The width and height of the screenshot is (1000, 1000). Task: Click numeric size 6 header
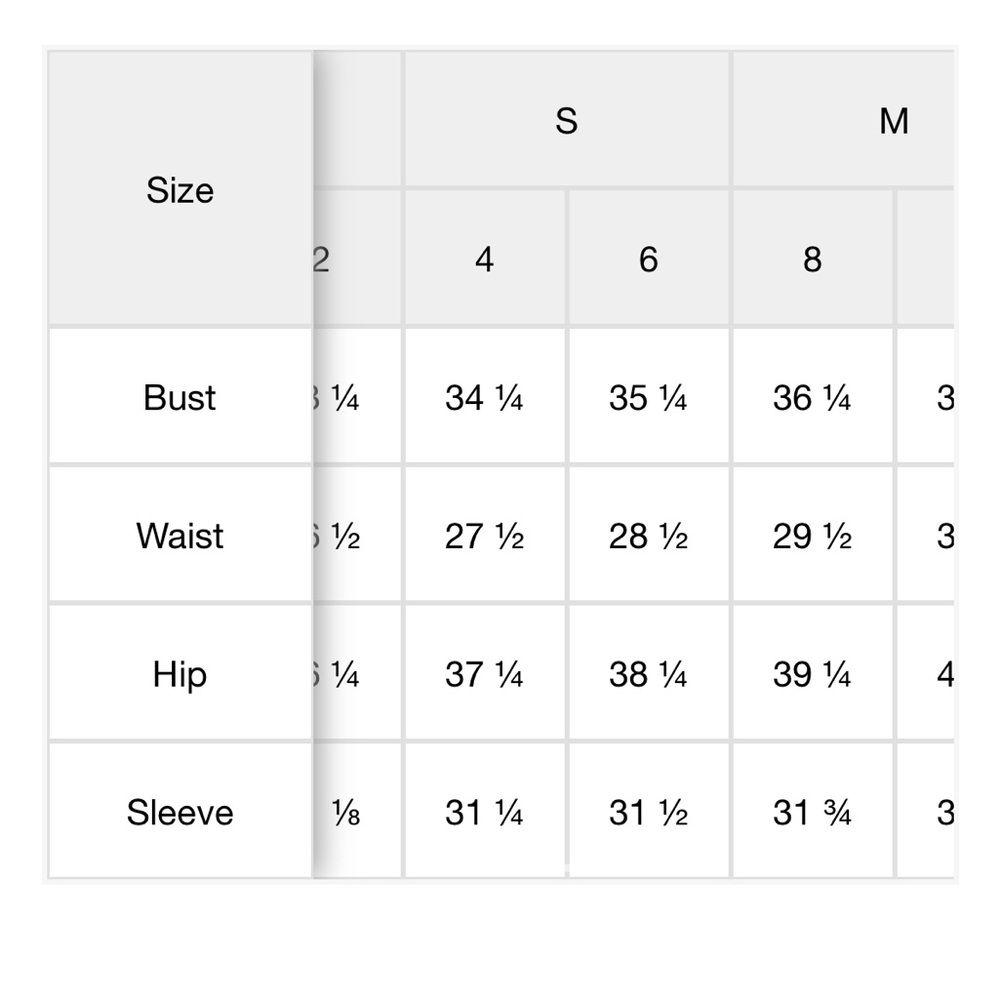click(x=648, y=260)
